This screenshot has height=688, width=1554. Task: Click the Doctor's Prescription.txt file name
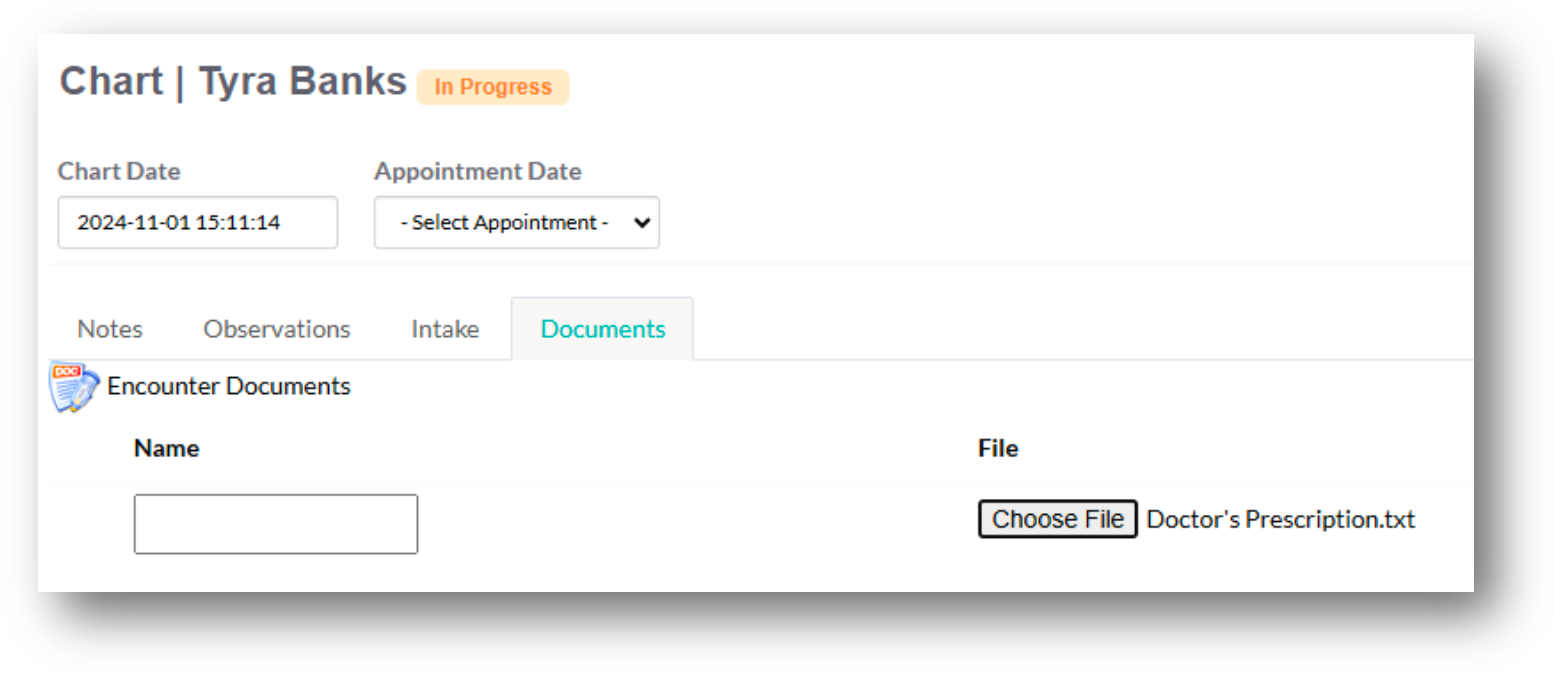pyautogui.click(x=1281, y=520)
